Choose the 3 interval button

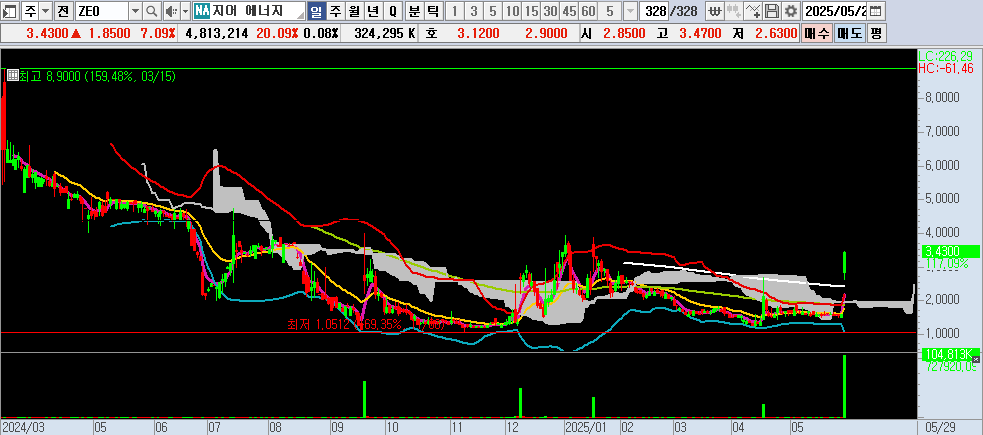[474, 11]
